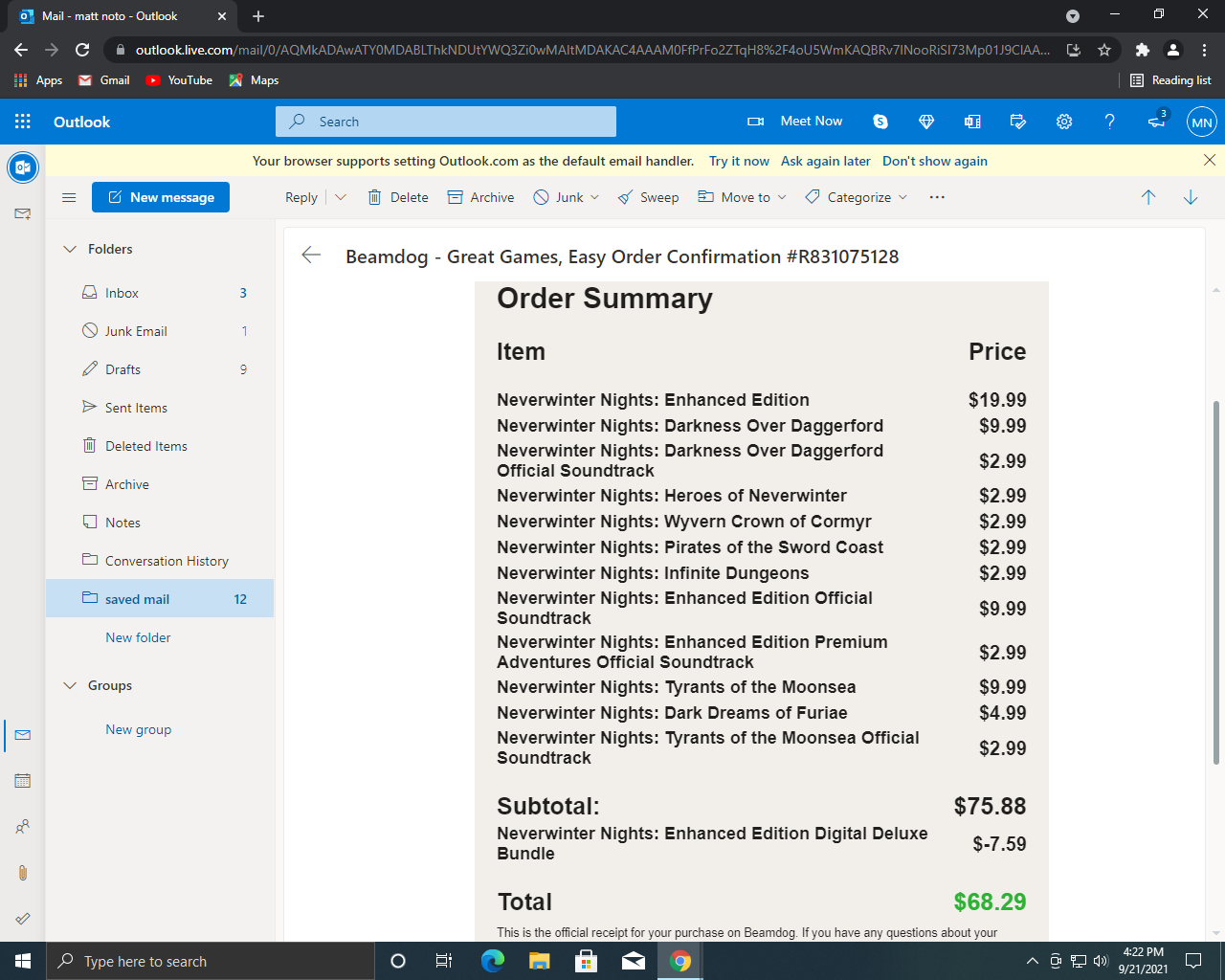Screen dimensions: 1225x980
Task: Open the MN account avatar
Action: tap(1202, 122)
